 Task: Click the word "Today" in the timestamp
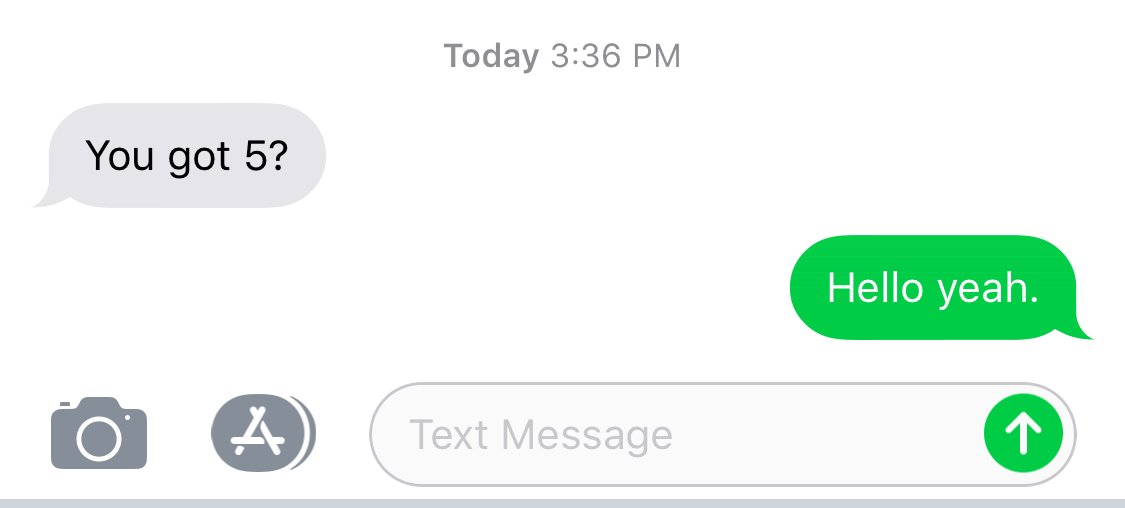[x=491, y=56]
